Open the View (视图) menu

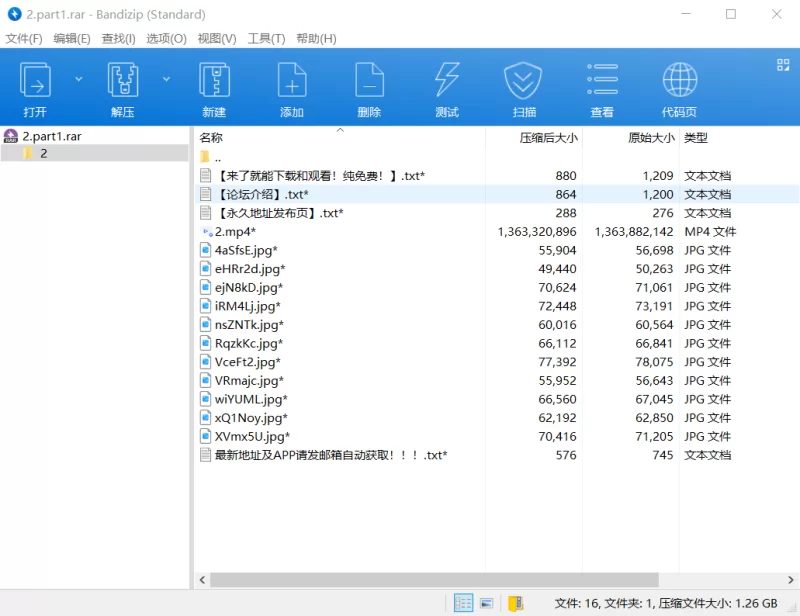pos(217,39)
